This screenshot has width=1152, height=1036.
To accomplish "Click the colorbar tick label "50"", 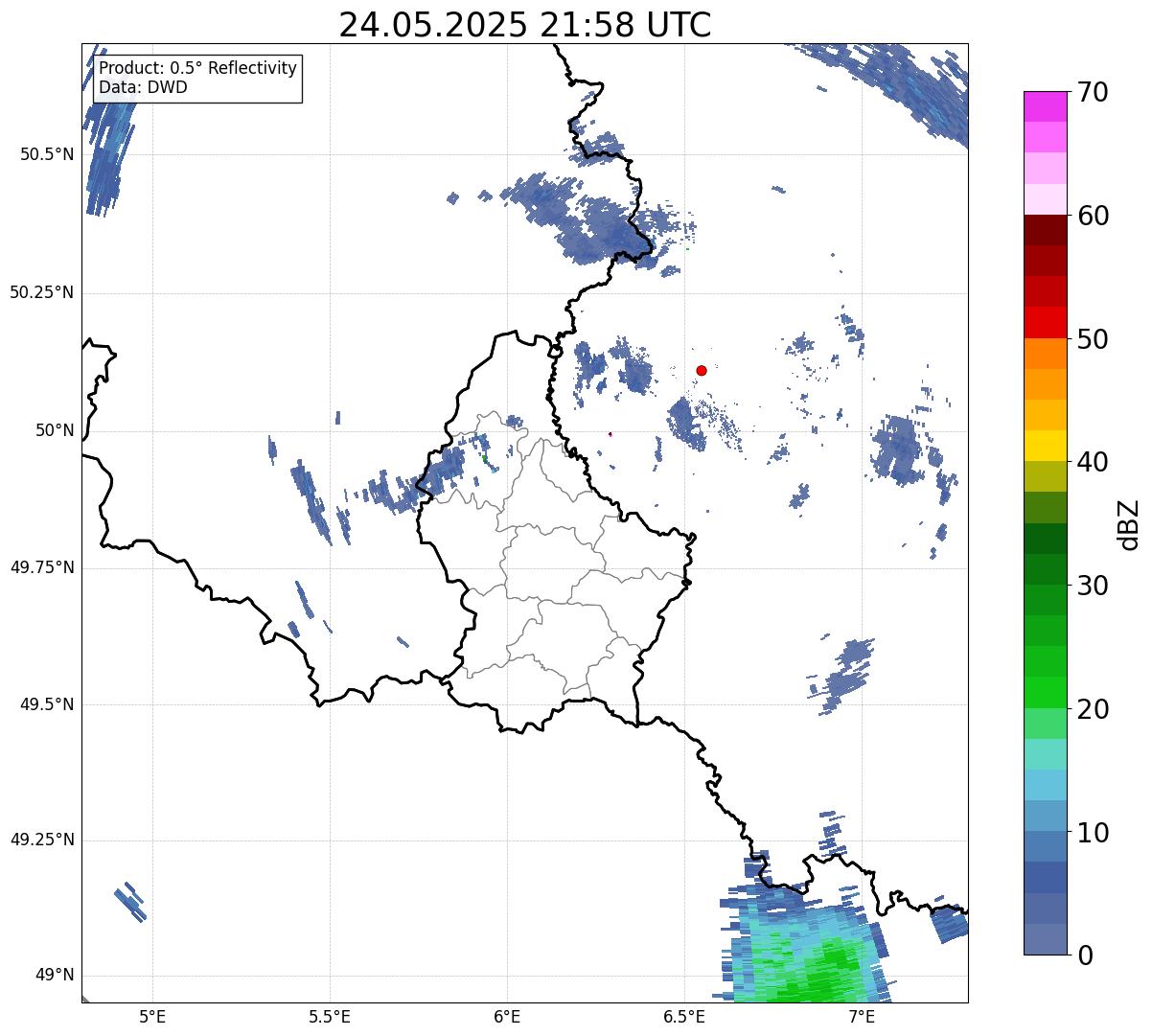I will pyautogui.click(x=1093, y=339).
